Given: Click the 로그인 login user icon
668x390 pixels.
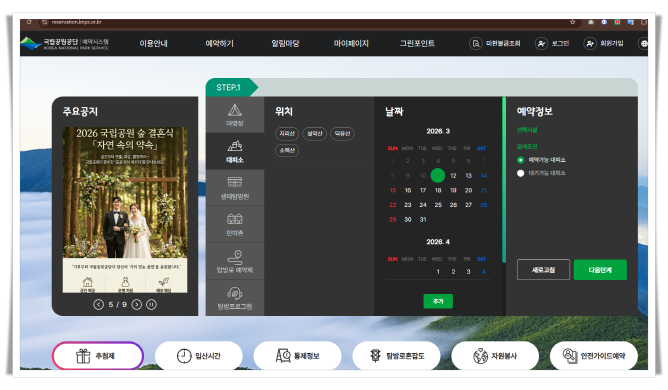Looking at the screenshot, I should click(x=541, y=43).
